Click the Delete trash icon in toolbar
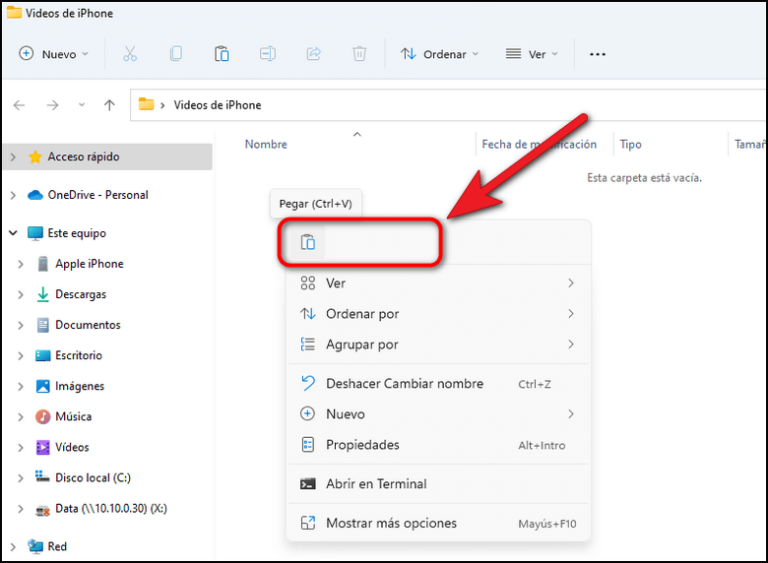This screenshot has width=768, height=563. 360,54
